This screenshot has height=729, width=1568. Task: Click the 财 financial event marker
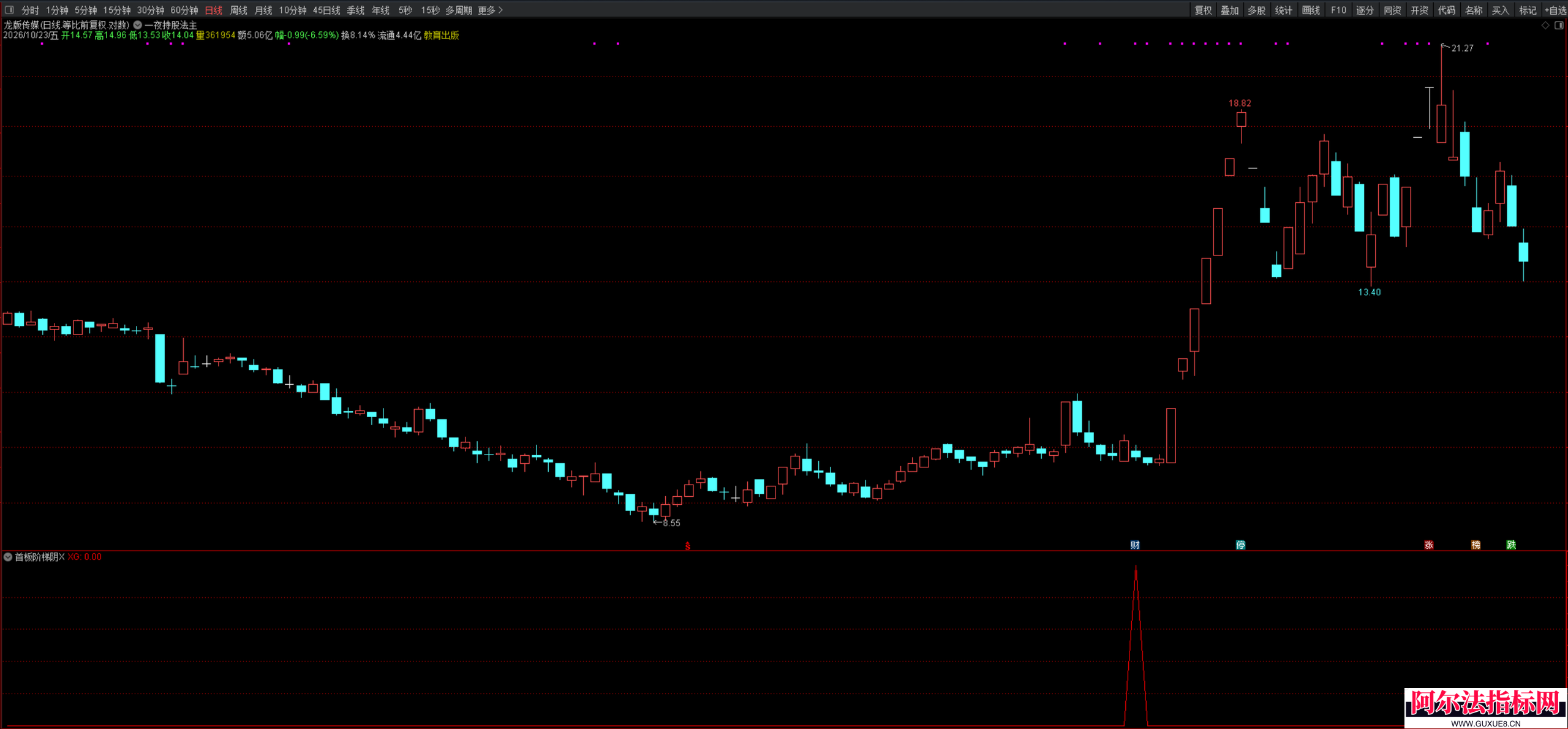click(1135, 545)
